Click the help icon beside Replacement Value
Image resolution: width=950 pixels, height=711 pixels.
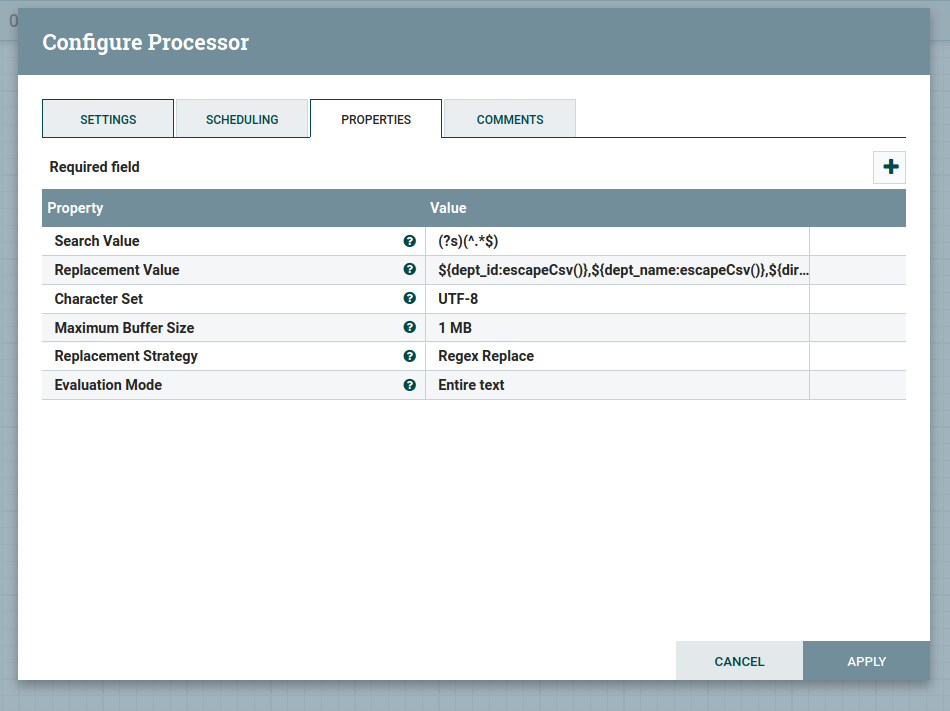coord(409,270)
